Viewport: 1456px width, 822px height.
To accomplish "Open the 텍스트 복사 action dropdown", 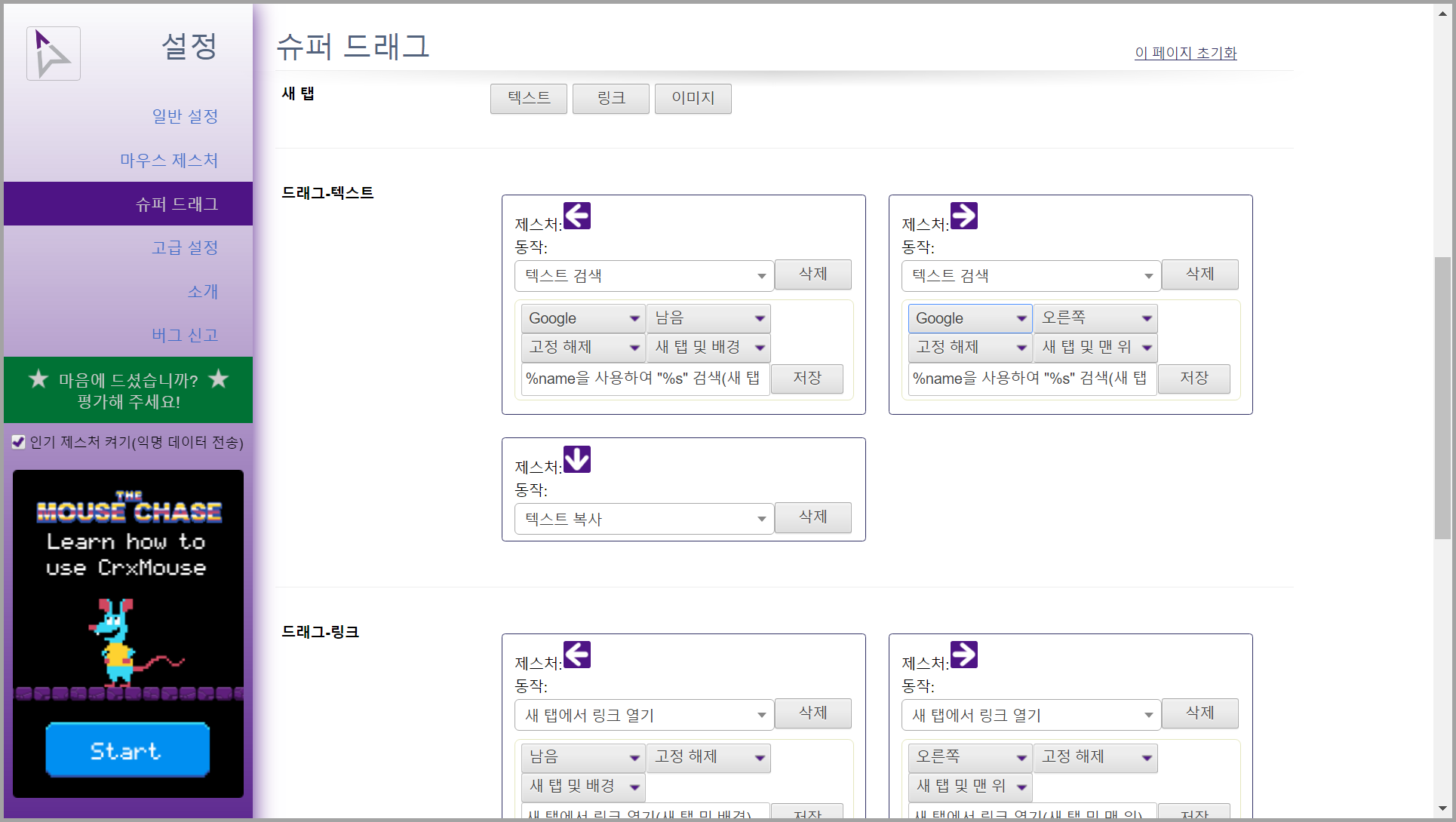I will 644,519.
